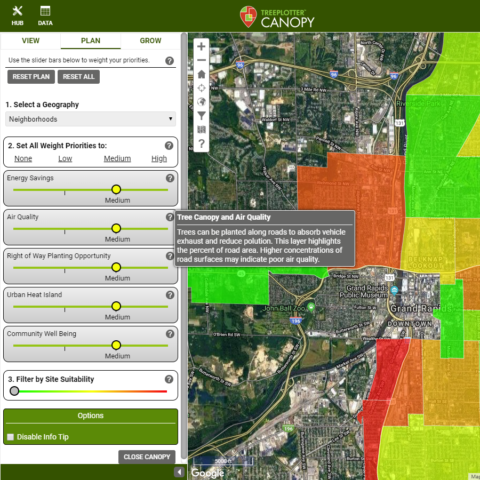480x480 pixels.
Task: Switch to the GROW tab
Action: tap(150, 41)
